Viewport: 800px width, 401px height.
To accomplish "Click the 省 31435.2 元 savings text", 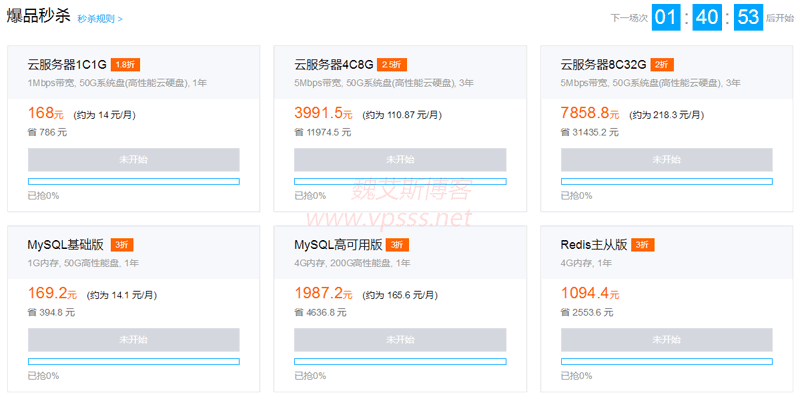I will [x=590, y=133].
